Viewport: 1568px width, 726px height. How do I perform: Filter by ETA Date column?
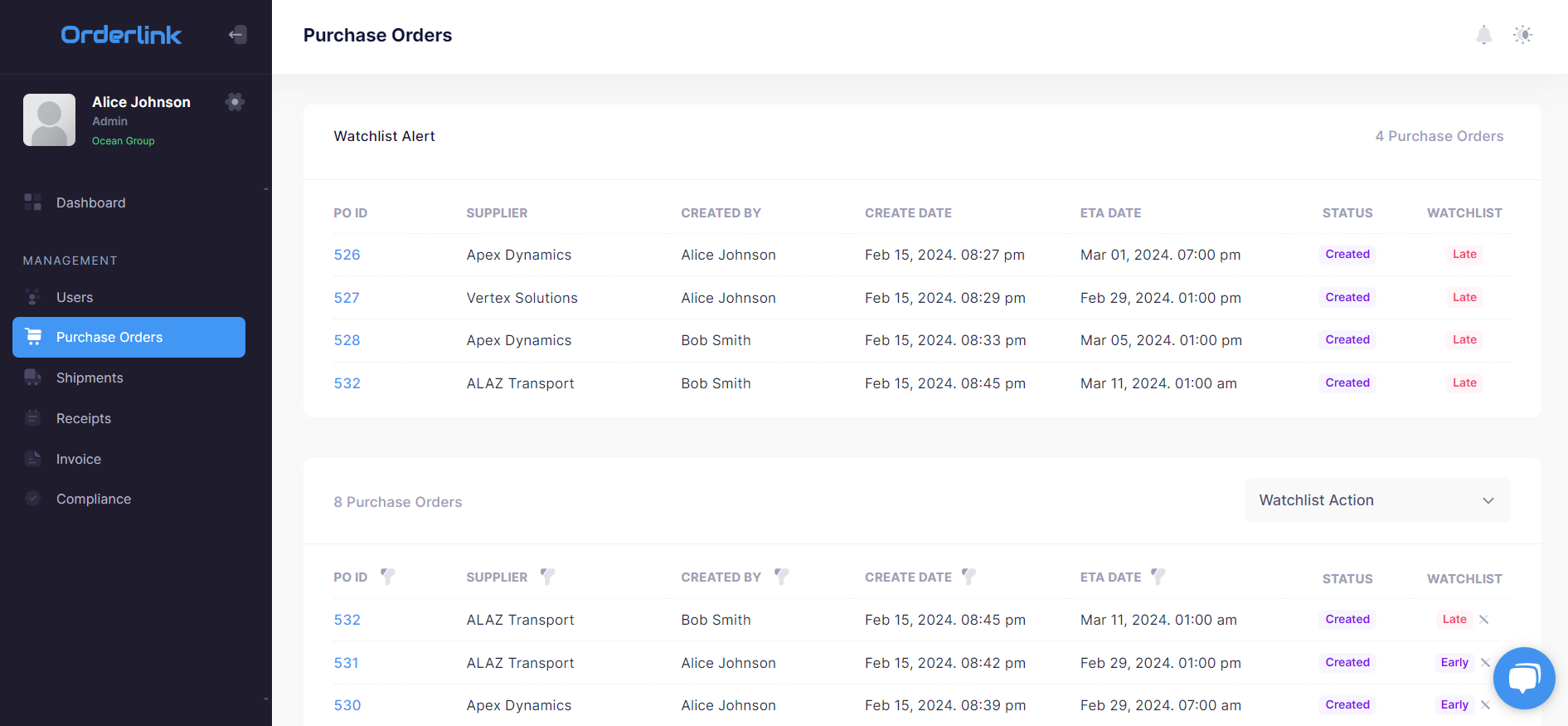(1158, 576)
